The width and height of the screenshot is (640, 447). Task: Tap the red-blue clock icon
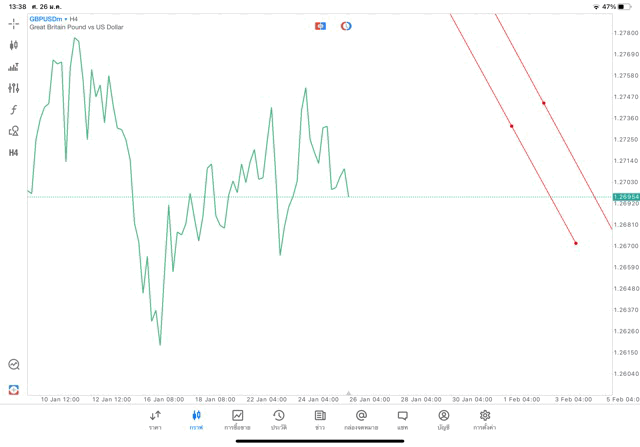click(346, 25)
